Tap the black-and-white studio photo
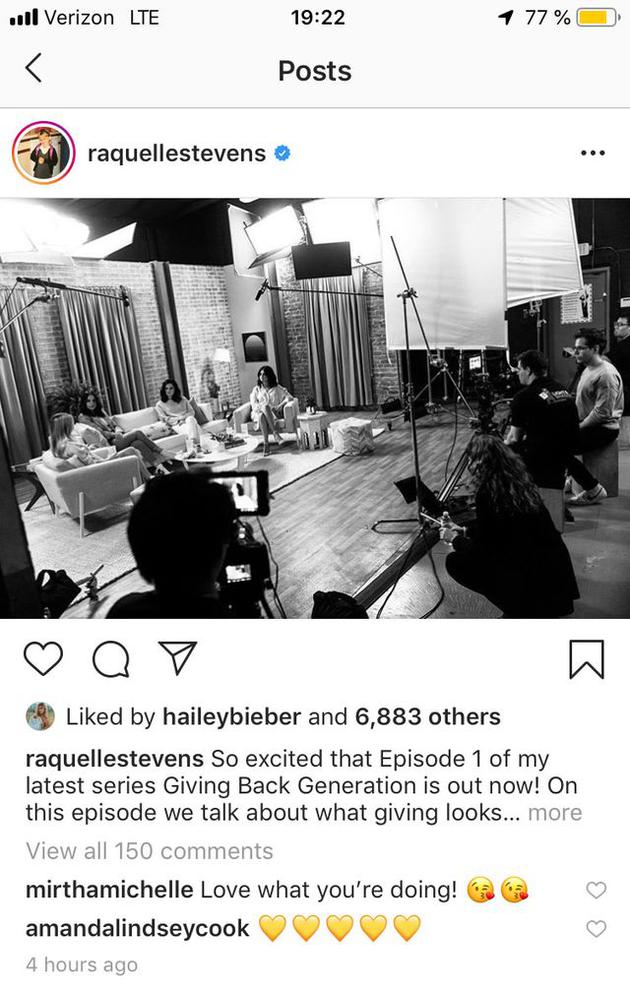 coord(315,409)
